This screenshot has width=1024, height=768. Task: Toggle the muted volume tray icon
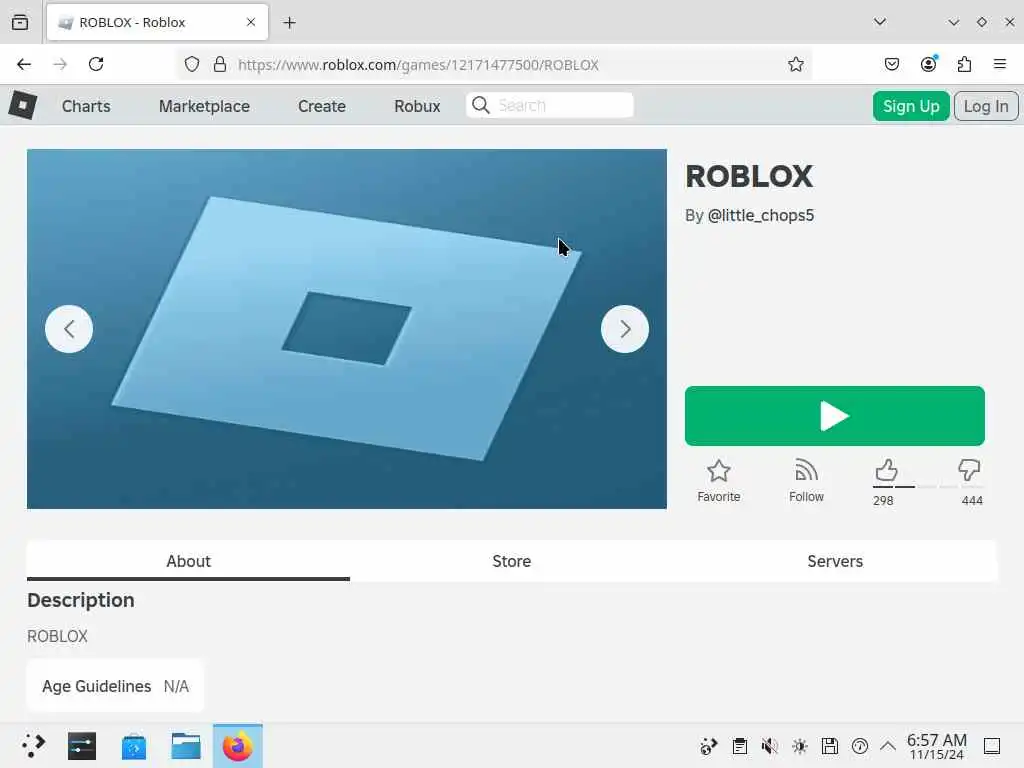point(770,746)
